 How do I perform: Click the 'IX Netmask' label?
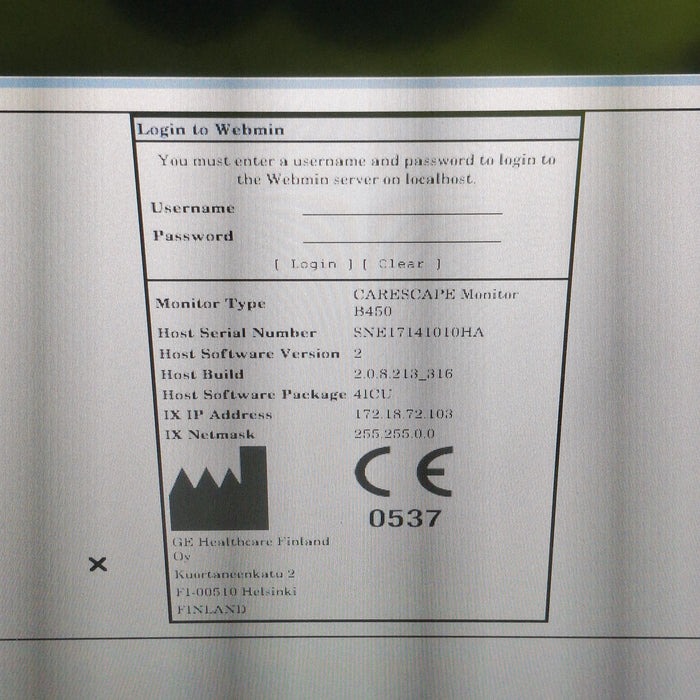click(x=209, y=434)
